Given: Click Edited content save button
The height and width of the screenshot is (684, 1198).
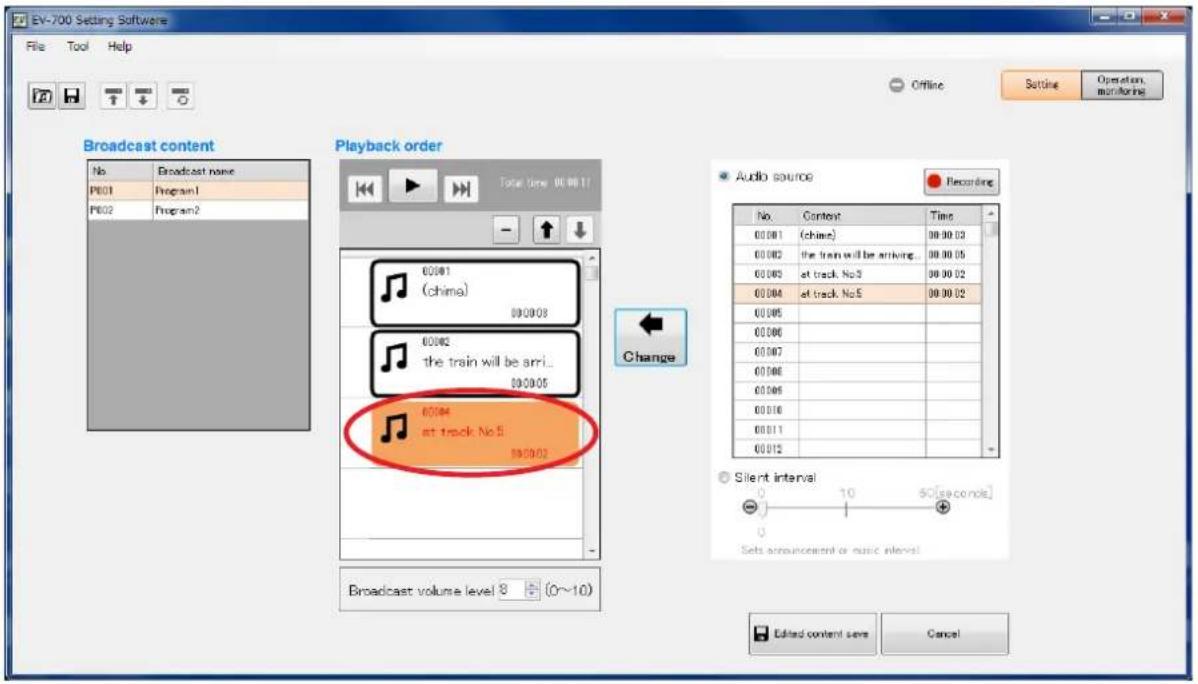Looking at the screenshot, I should point(812,634).
